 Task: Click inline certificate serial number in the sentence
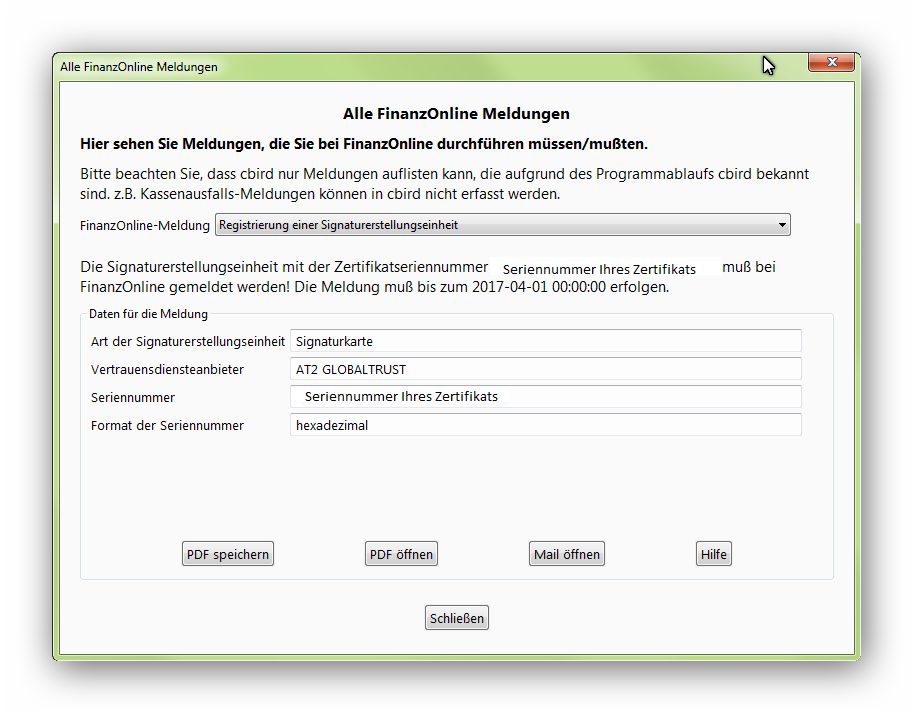(602, 268)
